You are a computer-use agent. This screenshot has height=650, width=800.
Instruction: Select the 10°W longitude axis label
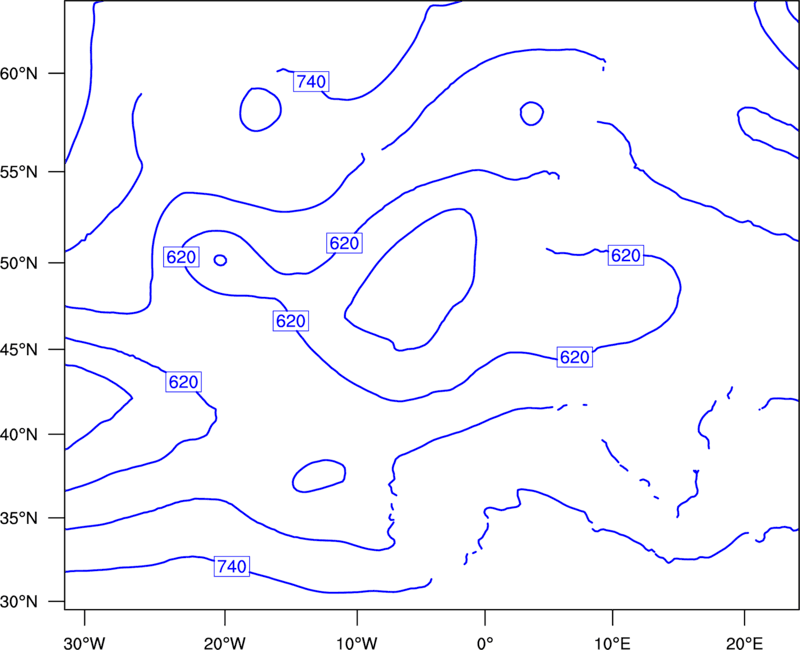tap(357, 643)
